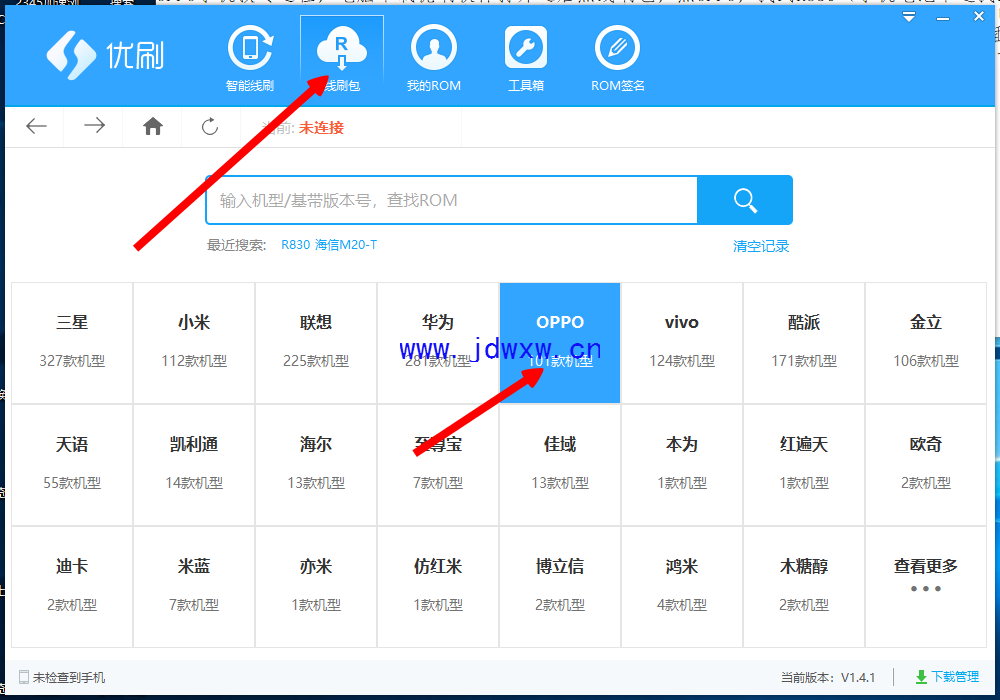Image resolution: width=1000 pixels, height=700 pixels.
Task: Go forward with the right arrow
Action: (94, 126)
